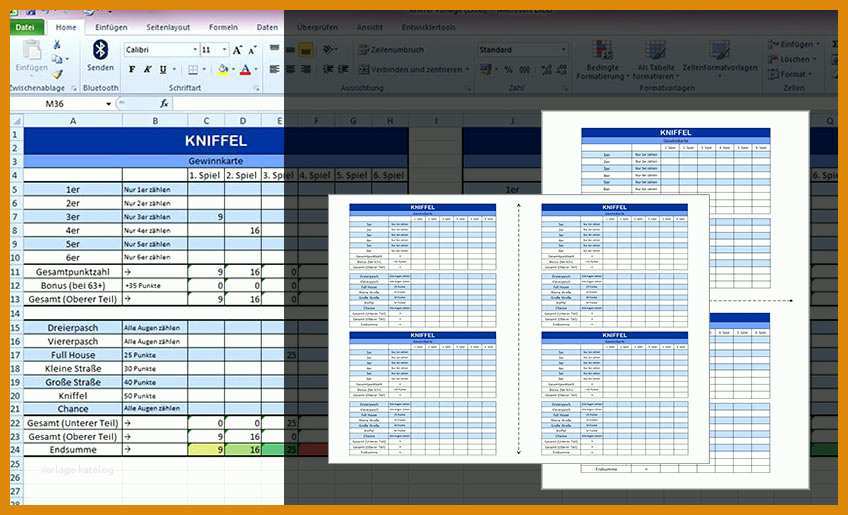Click the text orientation icon

click(328, 50)
